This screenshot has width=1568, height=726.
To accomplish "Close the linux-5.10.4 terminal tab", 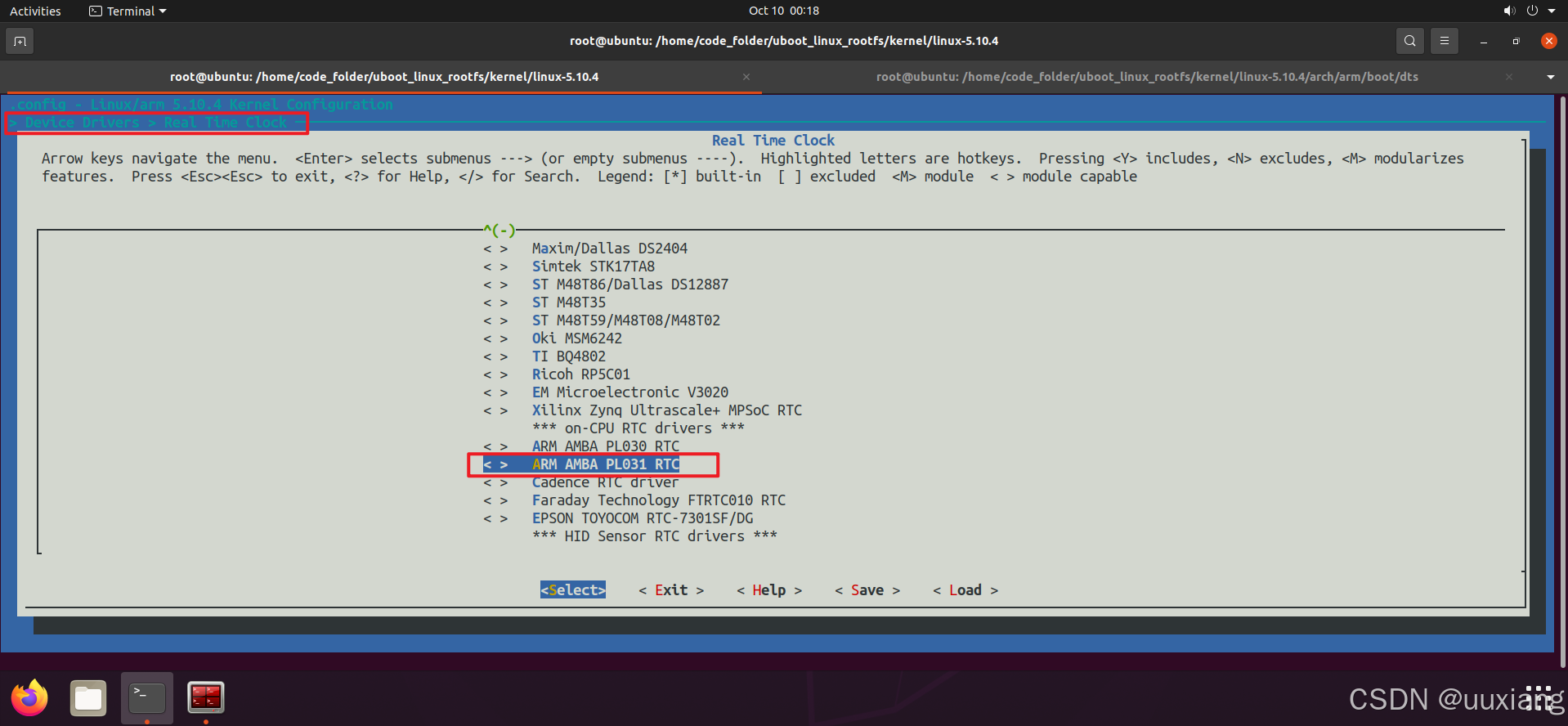I will point(746,77).
